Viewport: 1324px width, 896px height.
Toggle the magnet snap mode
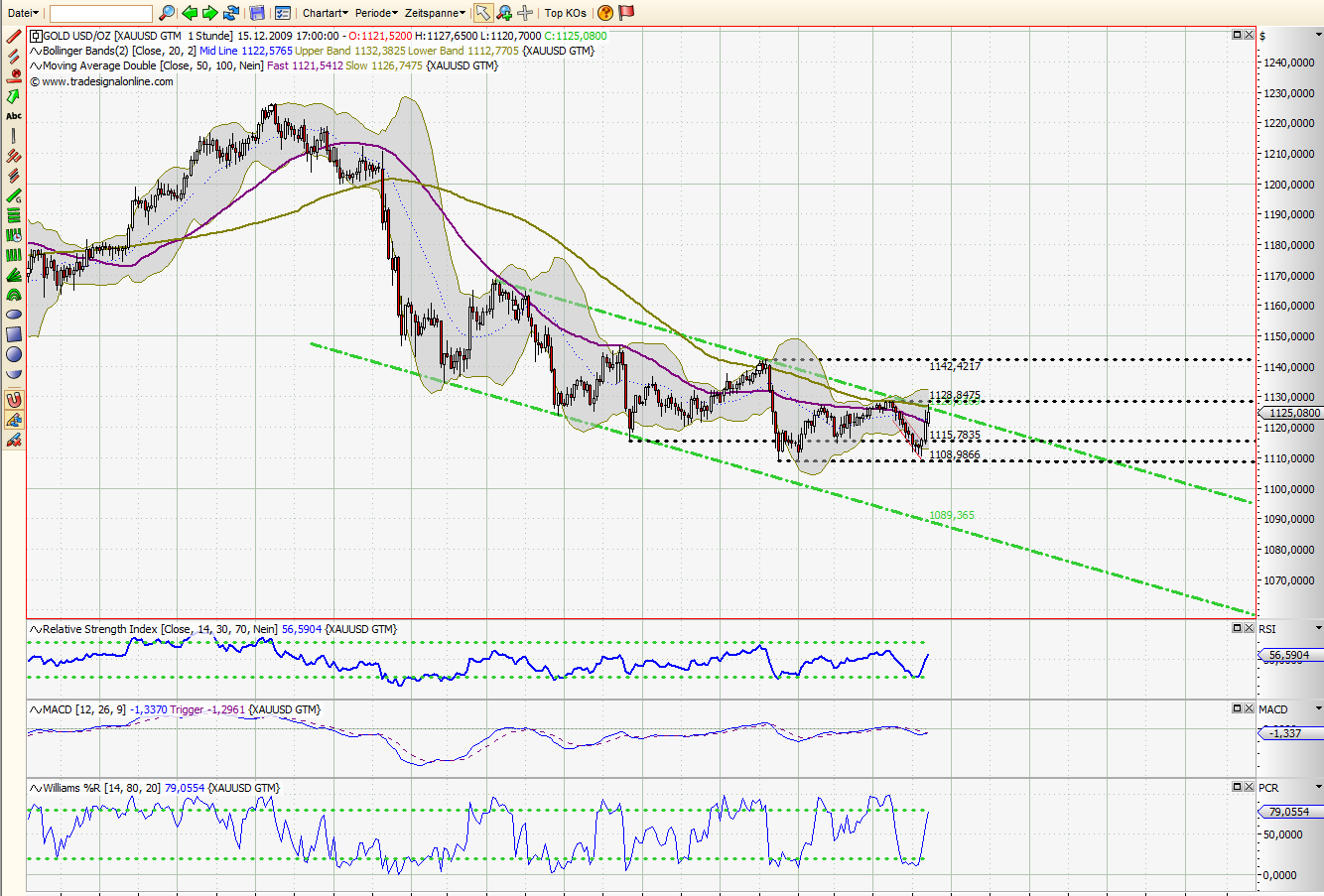pyautogui.click(x=14, y=400)
